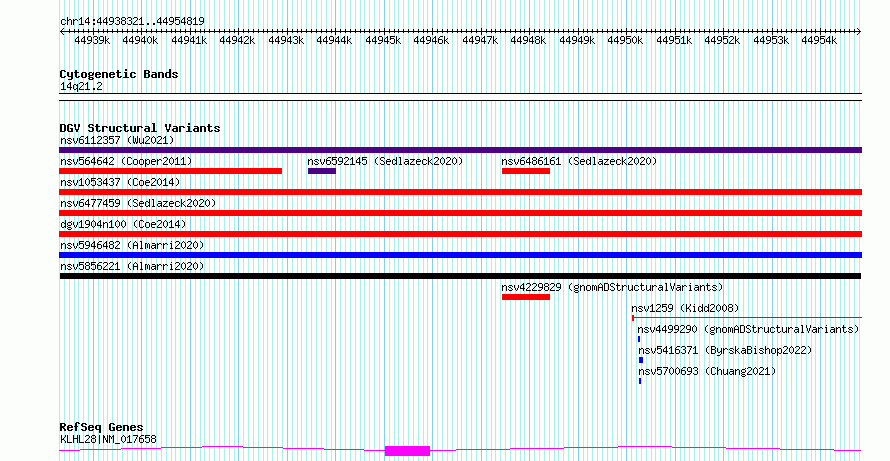Open variant label nsv6477459 (Sedlazeck2020)
The image size is (890, 461).
[x=138, y=203]
